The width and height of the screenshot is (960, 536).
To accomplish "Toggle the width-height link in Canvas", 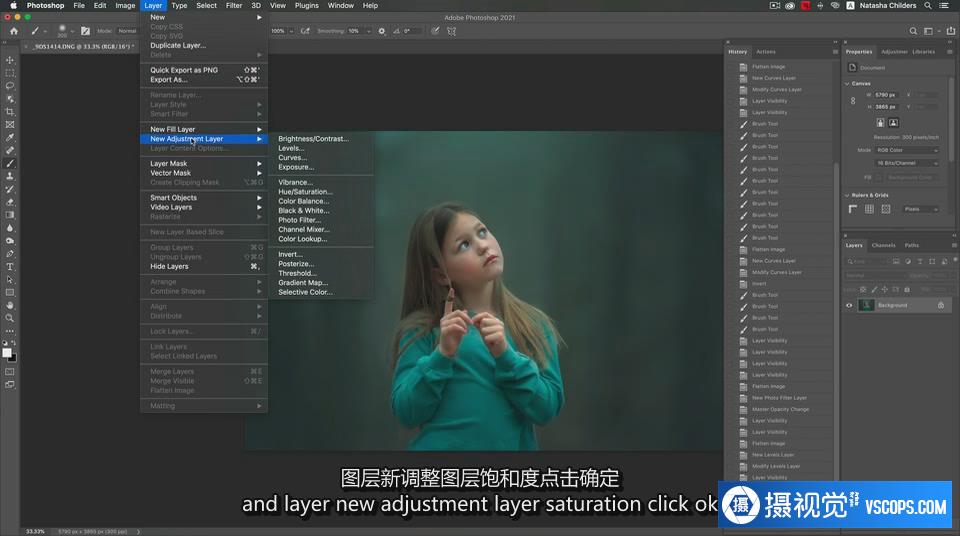I will coord(853,101).
